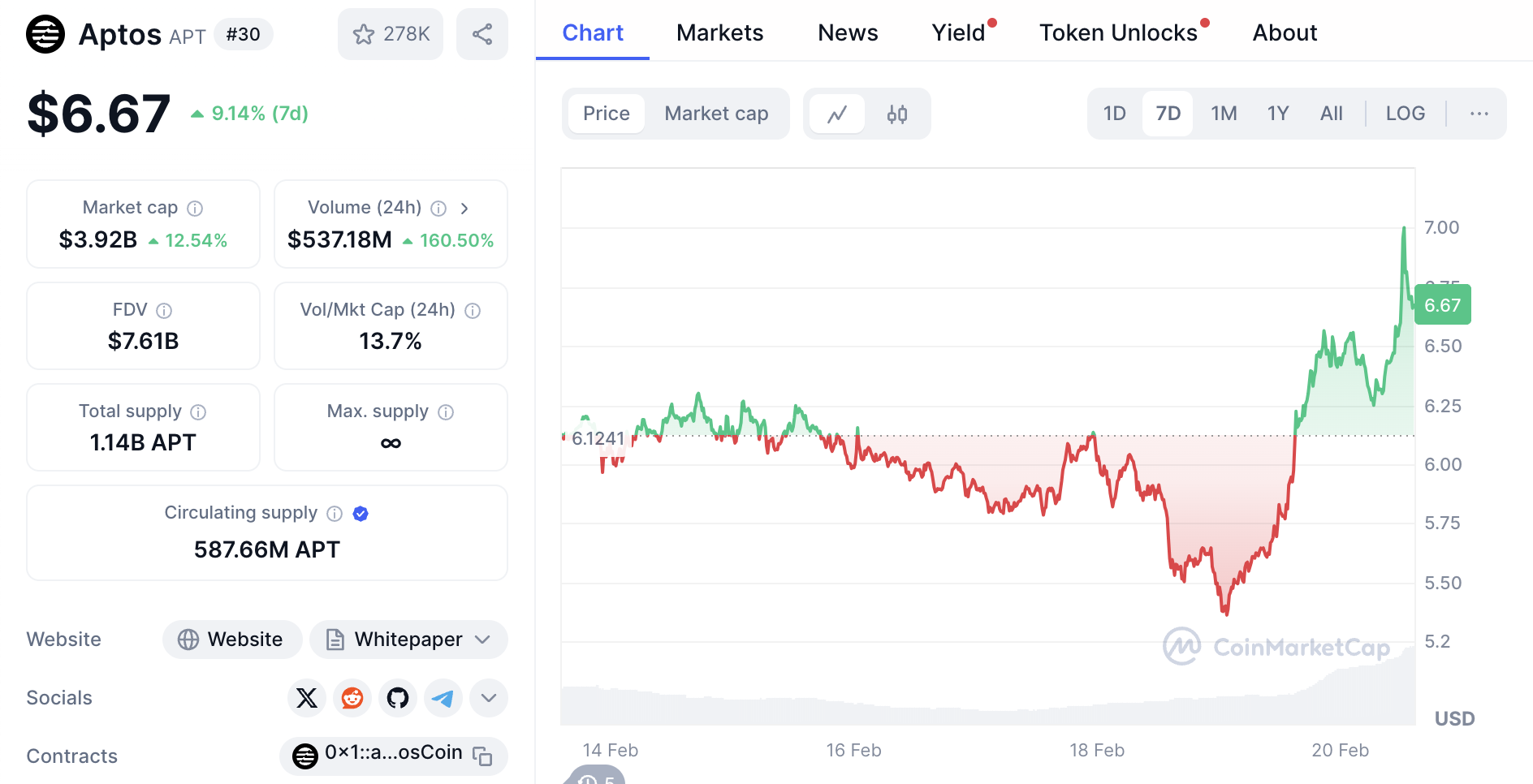Expand the Whitepaper dropdown
1533x784 pixels.
point(482,640)
